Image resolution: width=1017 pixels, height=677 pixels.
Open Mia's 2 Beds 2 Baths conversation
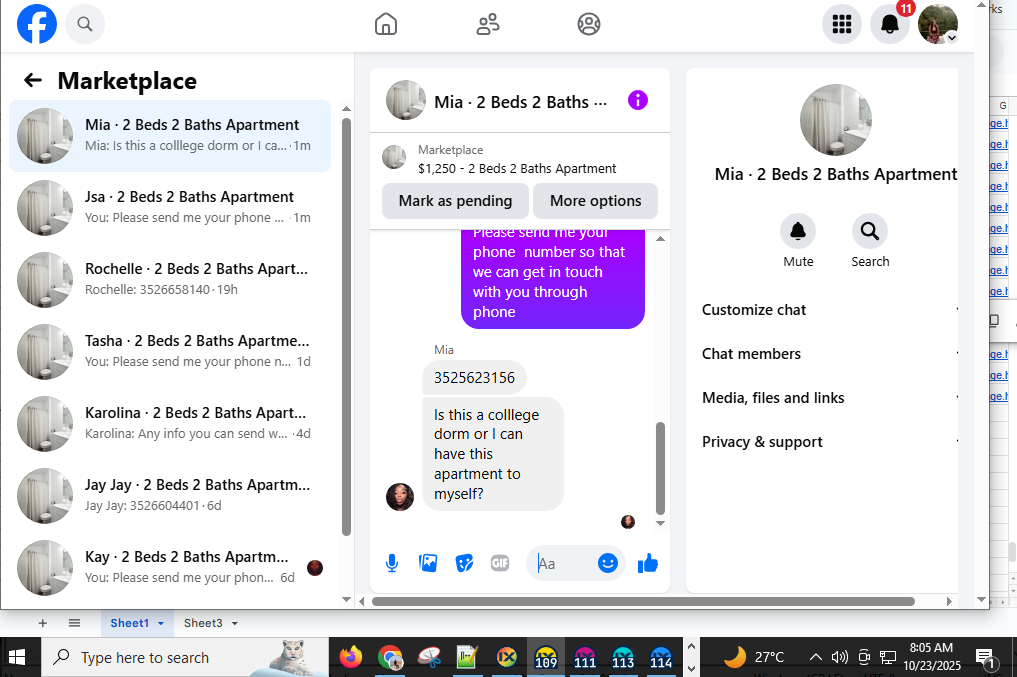(x=170, y=136)
